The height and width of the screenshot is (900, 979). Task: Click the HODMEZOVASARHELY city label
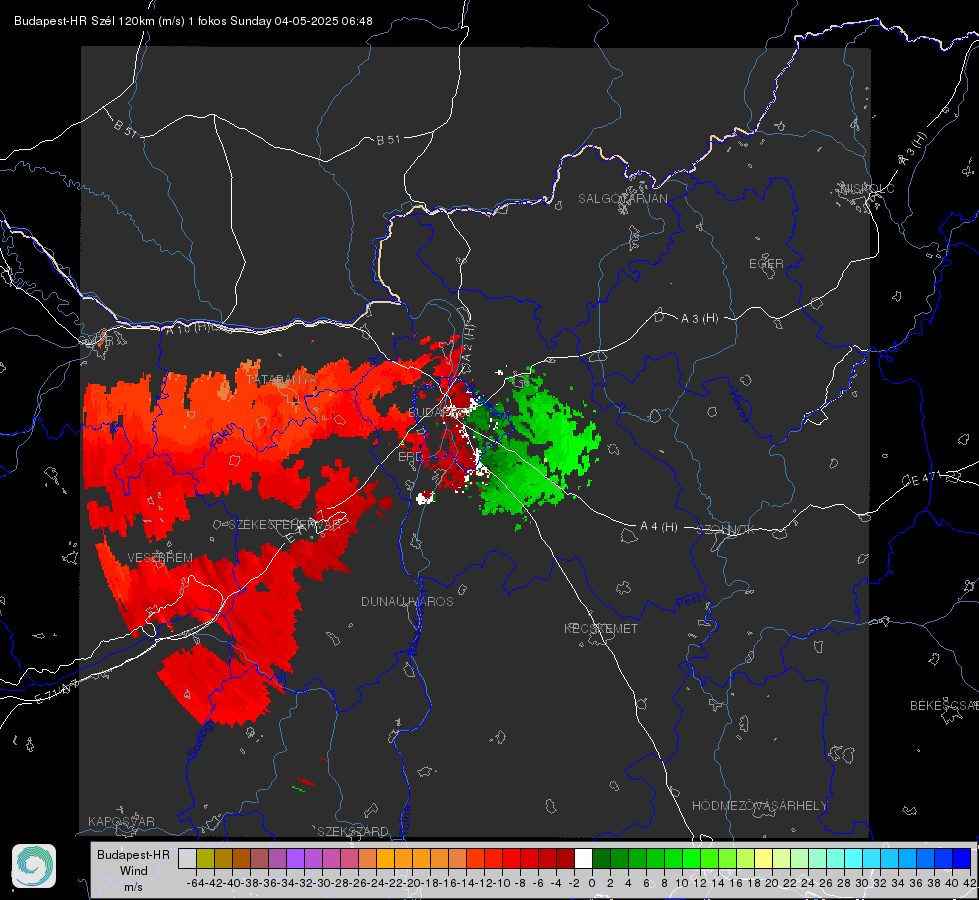pyautogui.click(x=759, y=806)
